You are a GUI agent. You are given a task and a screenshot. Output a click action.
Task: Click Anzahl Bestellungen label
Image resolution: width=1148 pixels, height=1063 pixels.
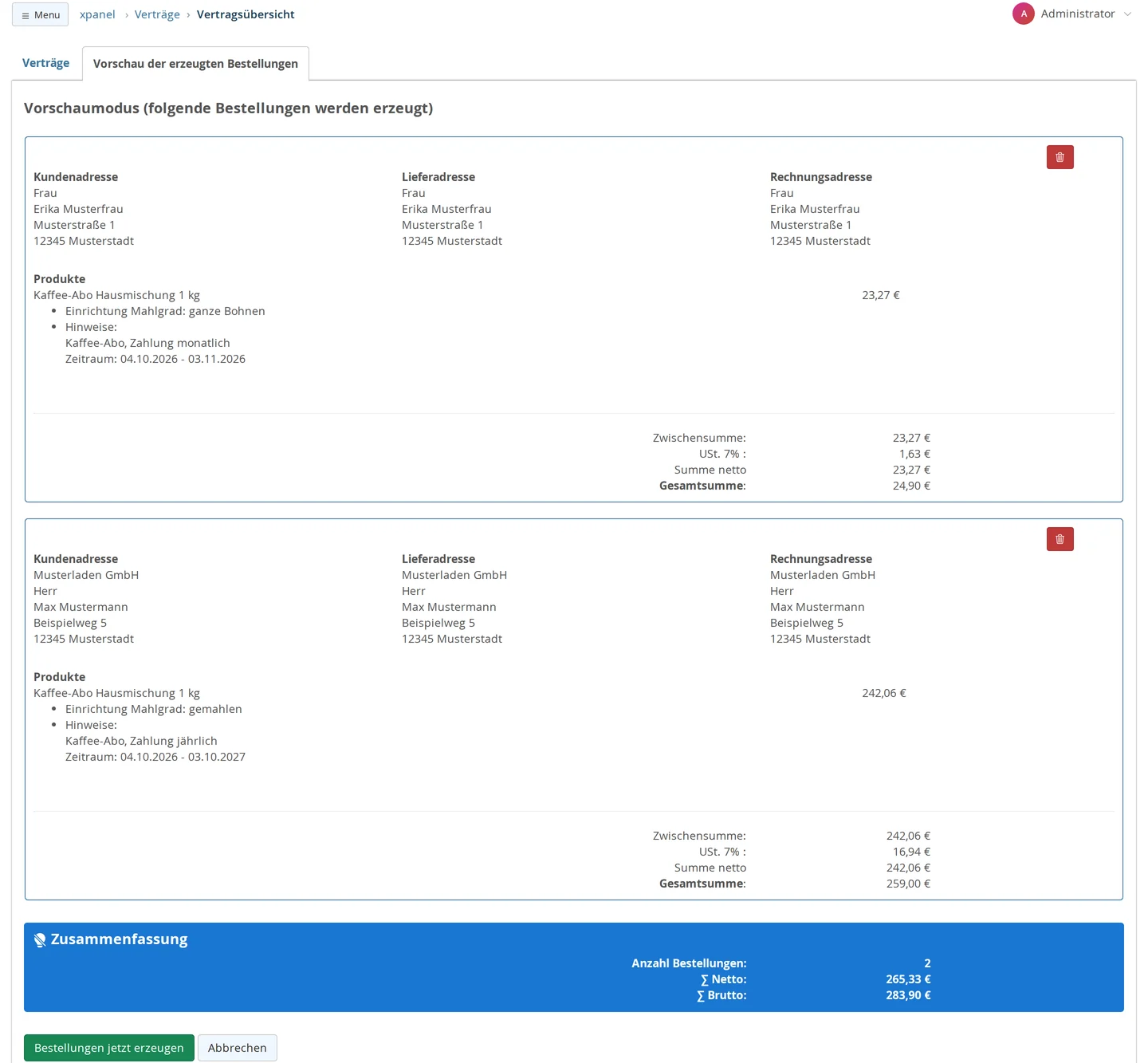[689, 963]
